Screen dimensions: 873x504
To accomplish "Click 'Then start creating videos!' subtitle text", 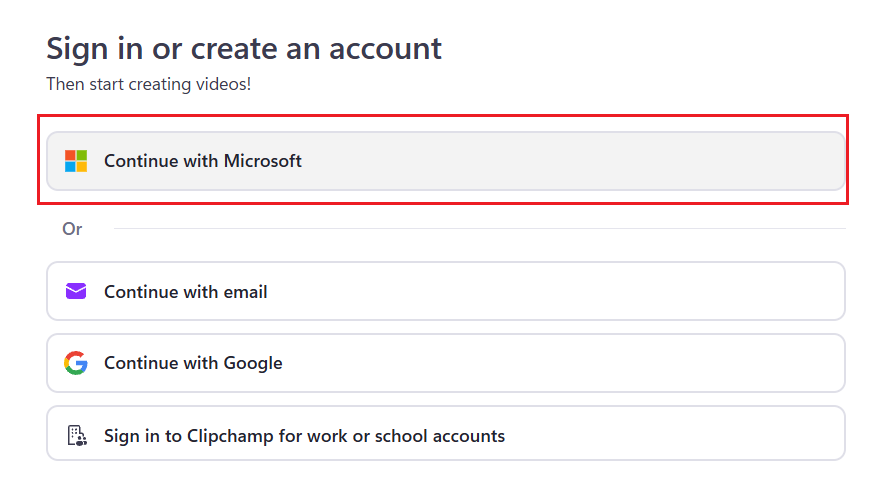I will point(149,84).
